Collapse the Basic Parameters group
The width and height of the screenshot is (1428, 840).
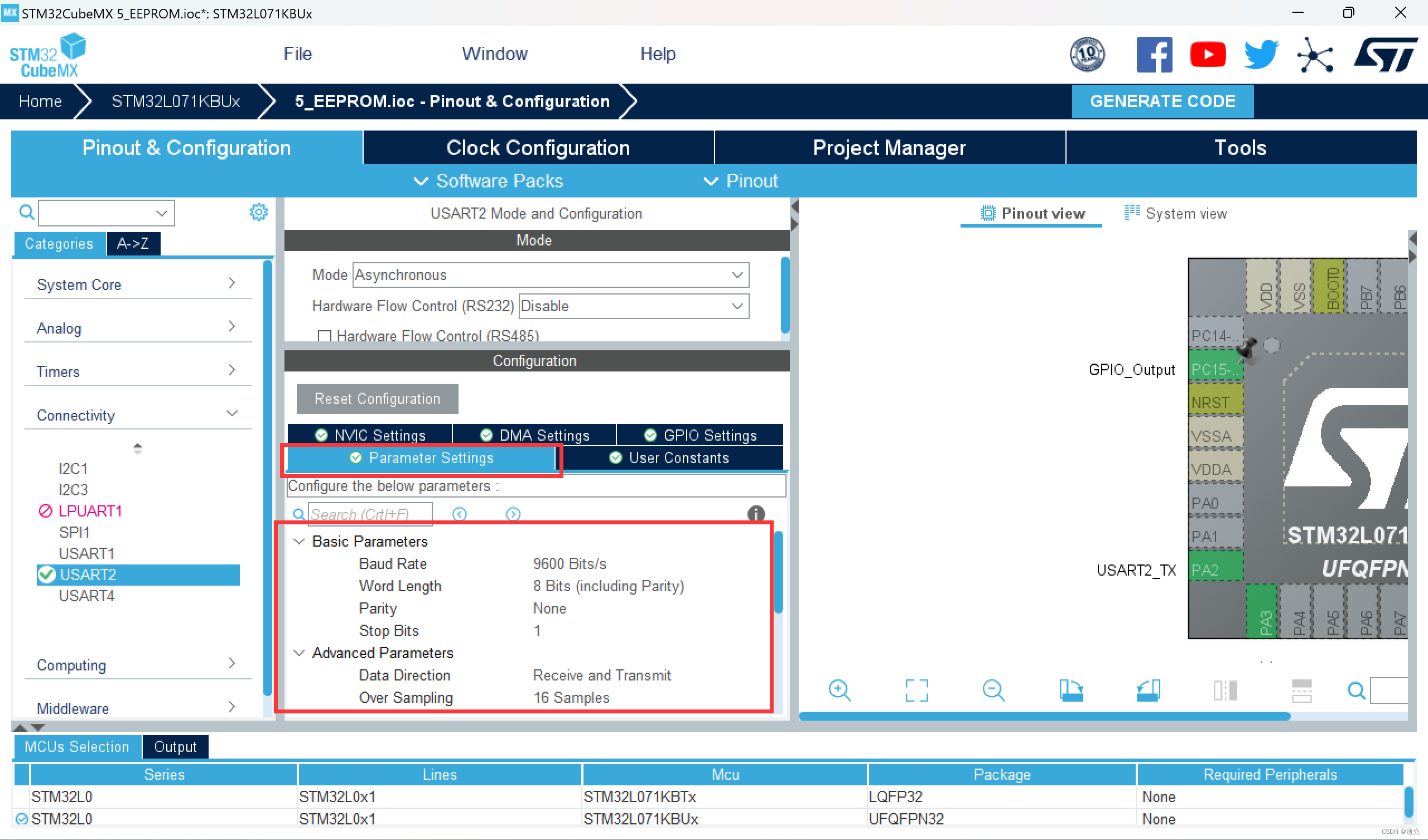point(299,541)
